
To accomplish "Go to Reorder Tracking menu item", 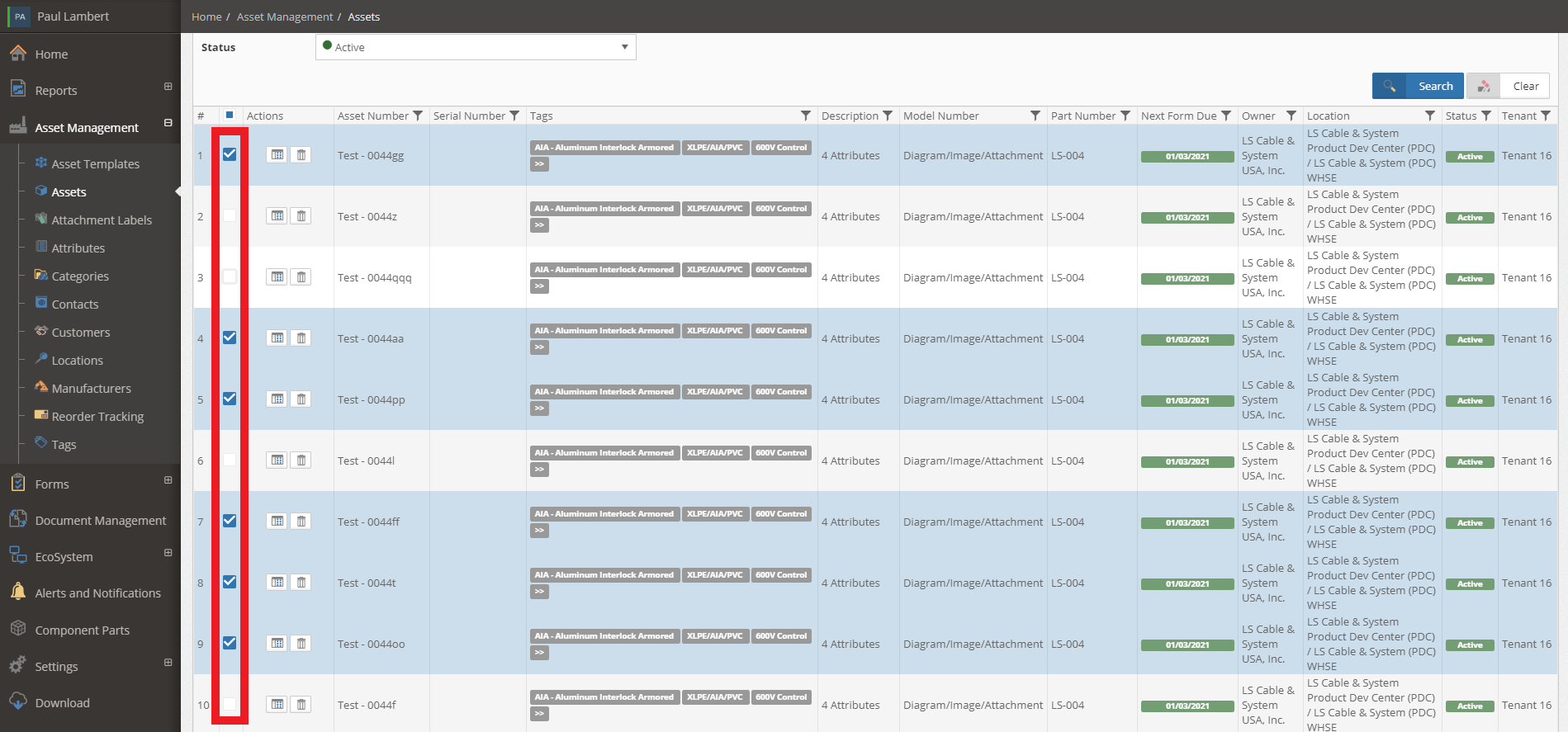I will pyautogui.click(x=97, y=416).
